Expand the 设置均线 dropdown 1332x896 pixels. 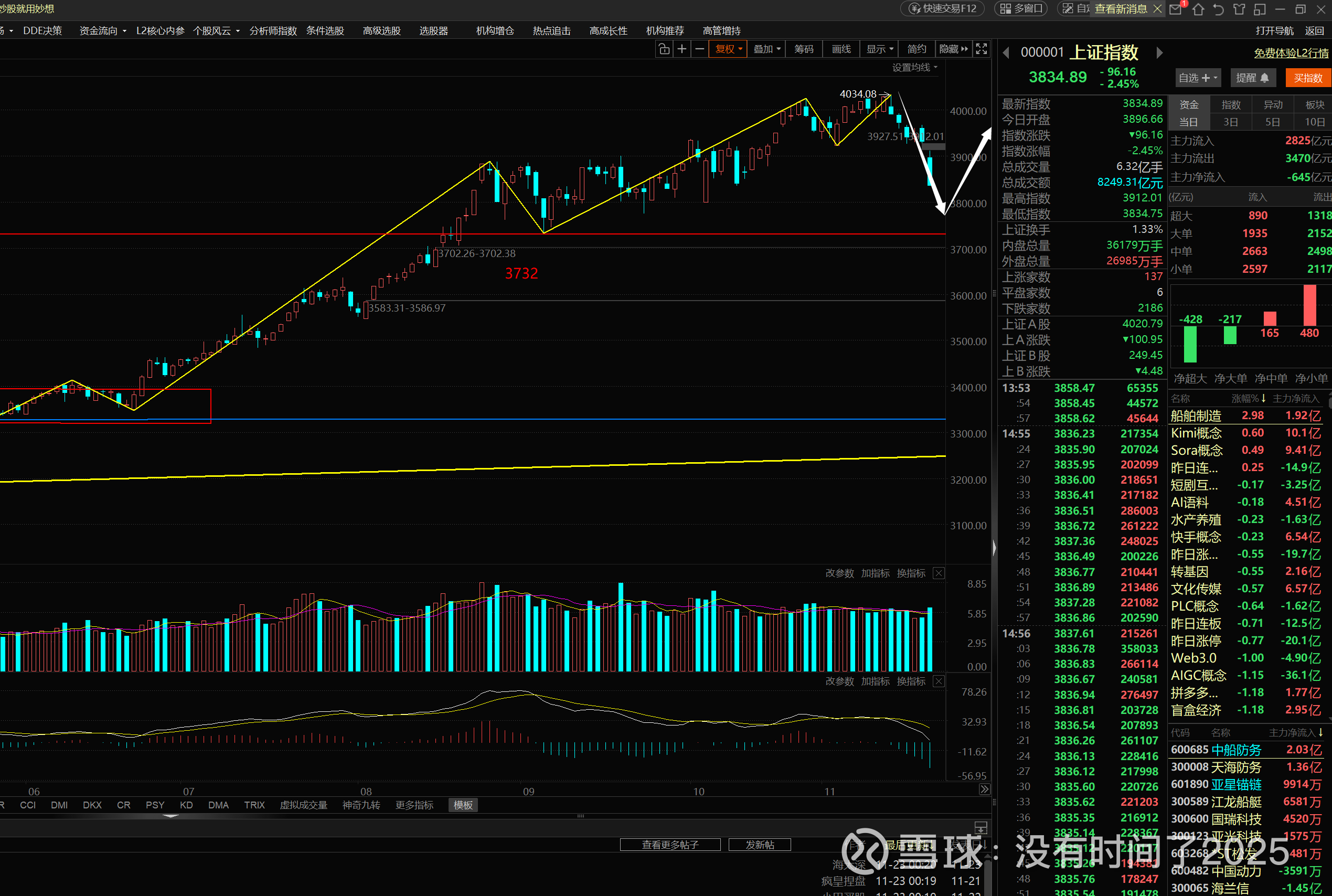(x=915, y=68)
